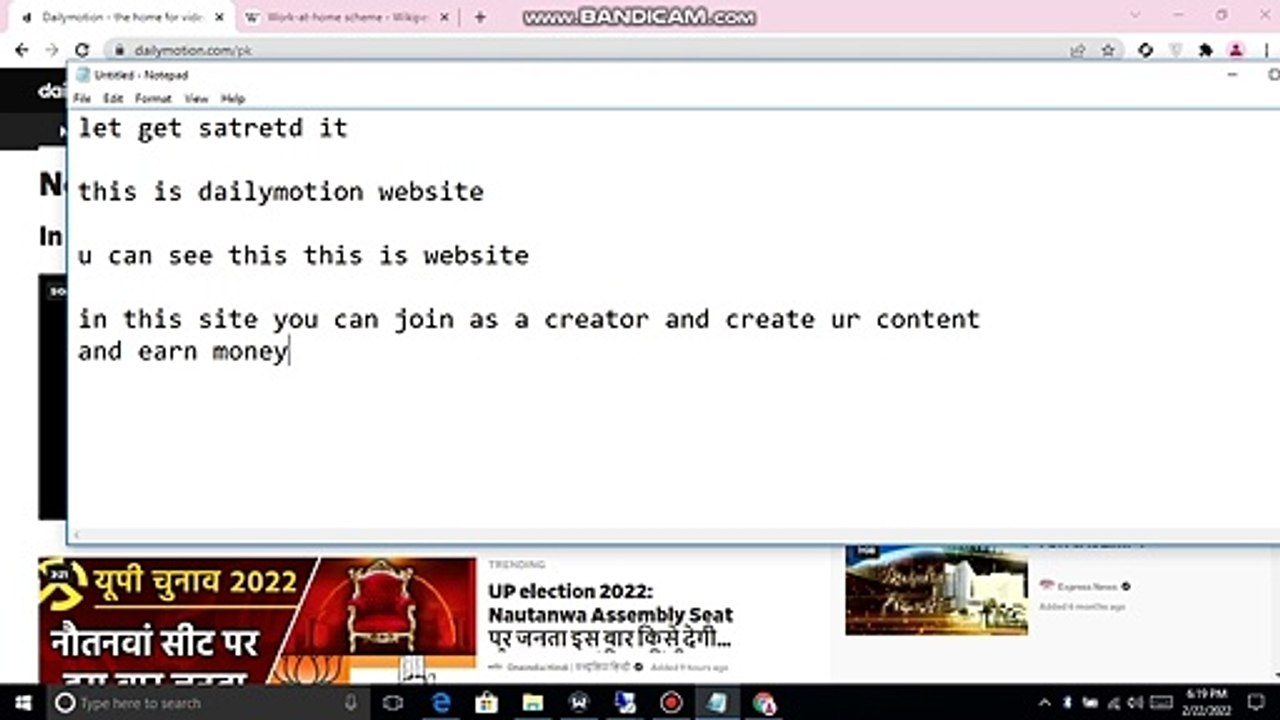Click the microphone icon in taskbar search
The width and height of the screenshot is (1280, 720).
coord(351,703)
